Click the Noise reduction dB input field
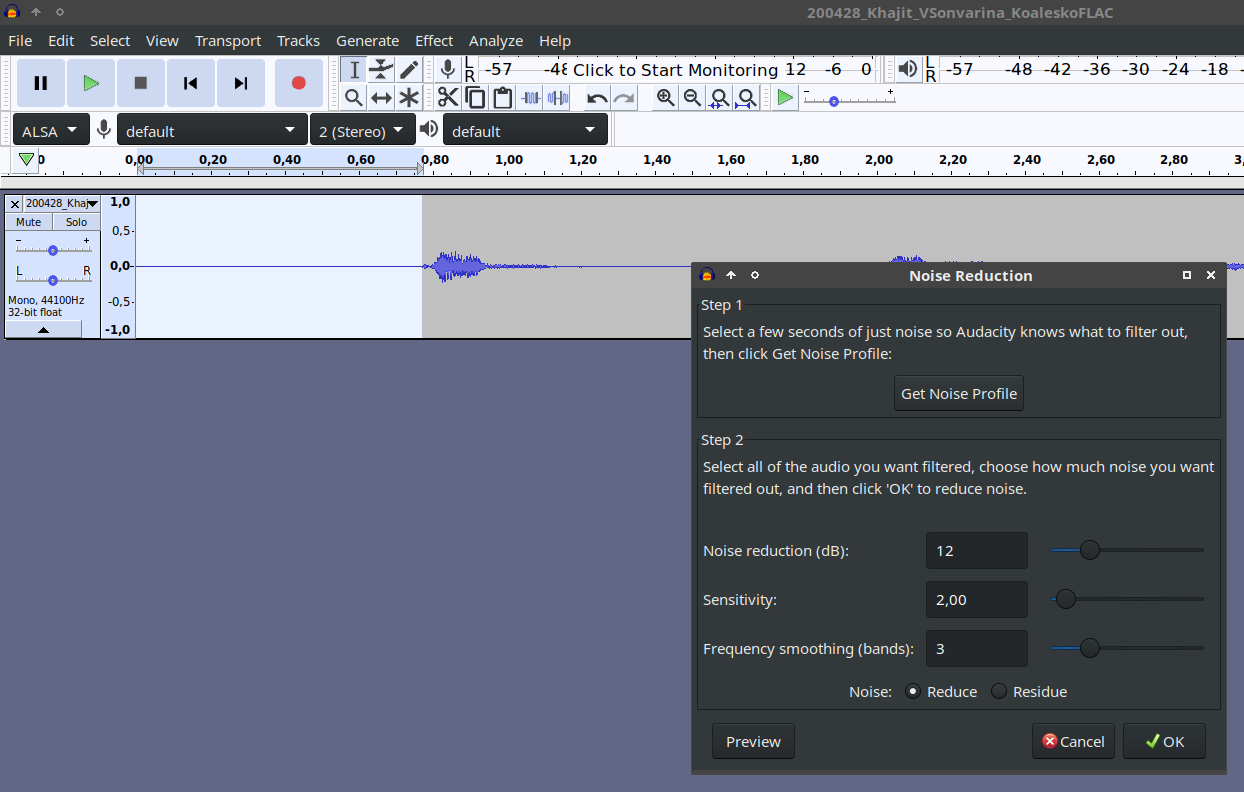Viewport: 1244px width, 792px height. click(x=976, y=551)
